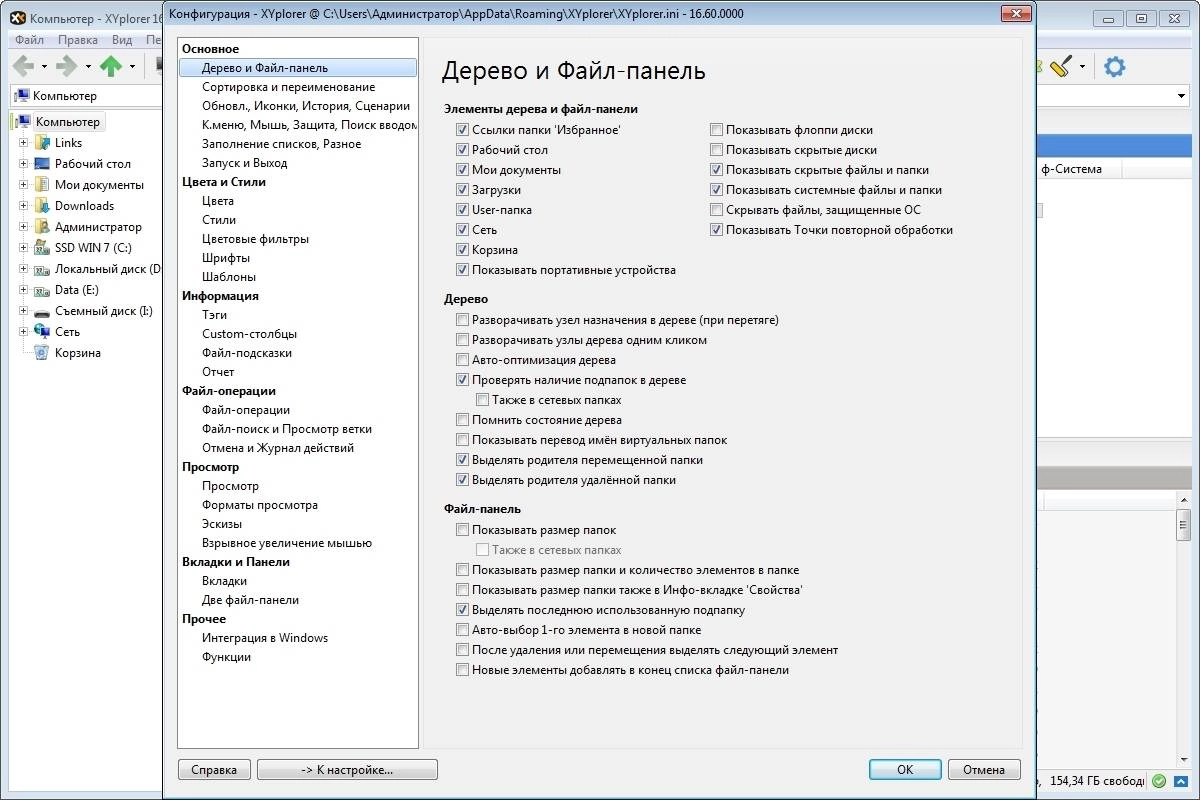This screenshot has height=800, width=1200.
Task: Click the XYplorer app icon in main title bar
Action: tap(18, 18)
